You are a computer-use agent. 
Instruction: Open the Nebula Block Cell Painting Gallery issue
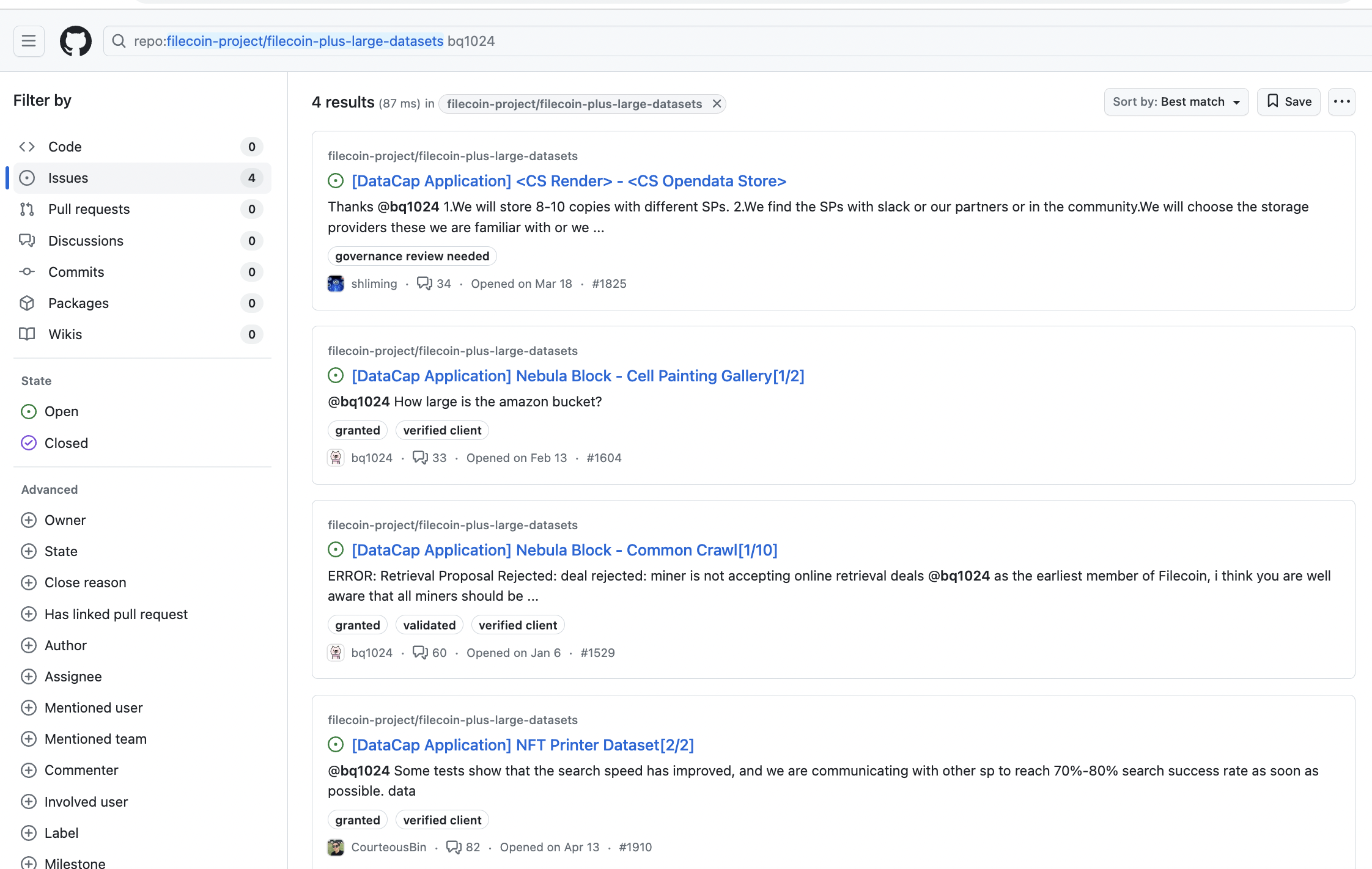(x=577, y=375)
